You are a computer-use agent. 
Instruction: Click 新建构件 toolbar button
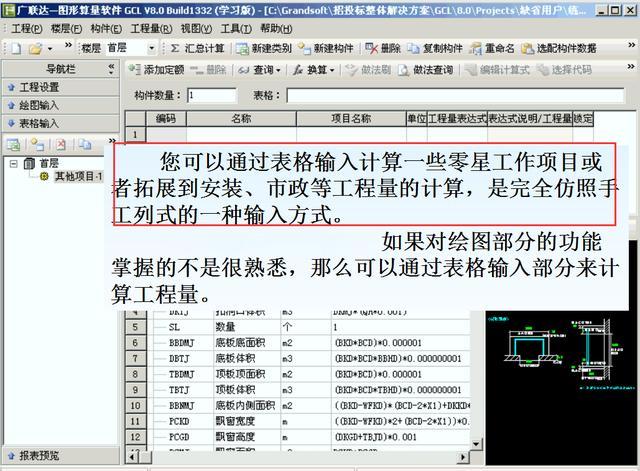326,49
